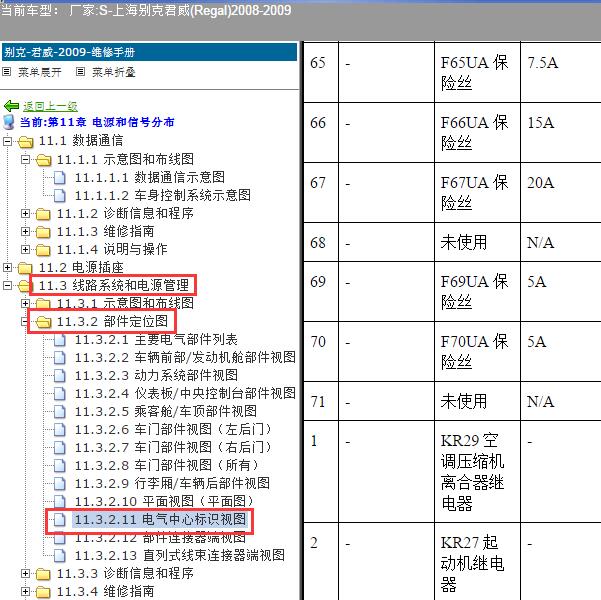Screen dimensions: 601x600
Task: Click the page icon of 11.3.2.5 乘客舱
Action: tap(59, 412)
